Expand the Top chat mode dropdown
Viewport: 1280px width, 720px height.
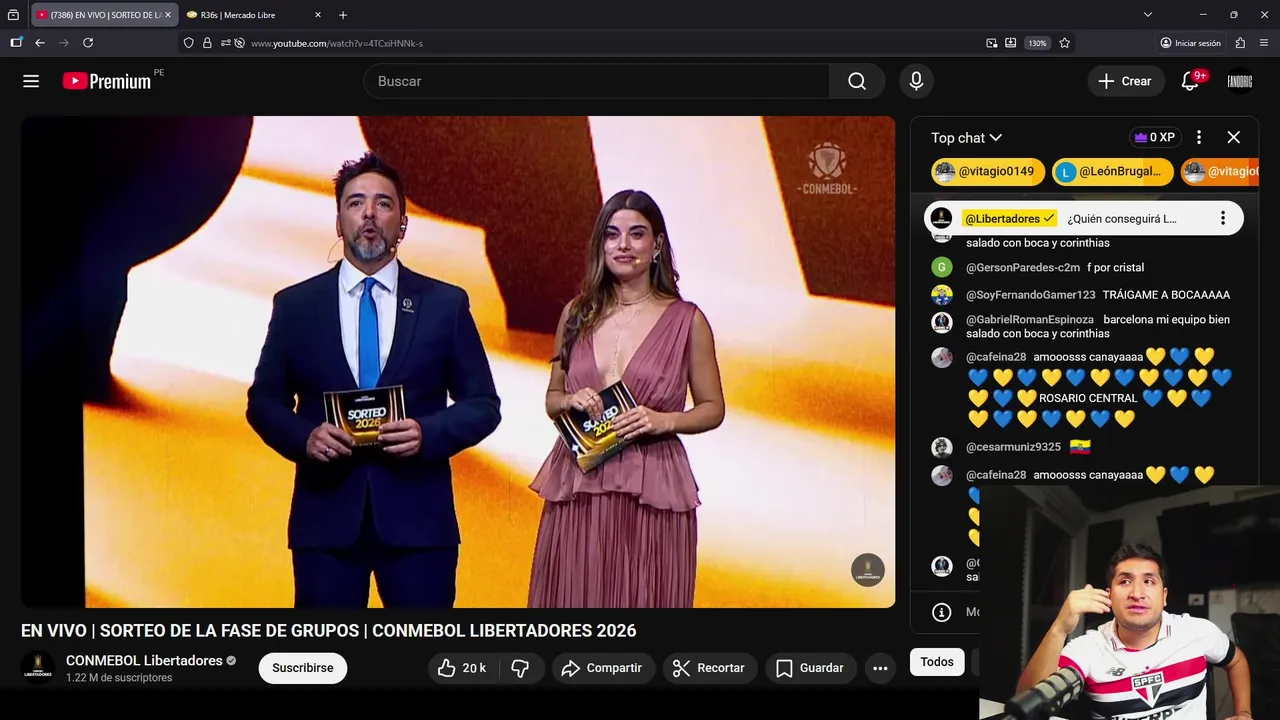(966, 138)
